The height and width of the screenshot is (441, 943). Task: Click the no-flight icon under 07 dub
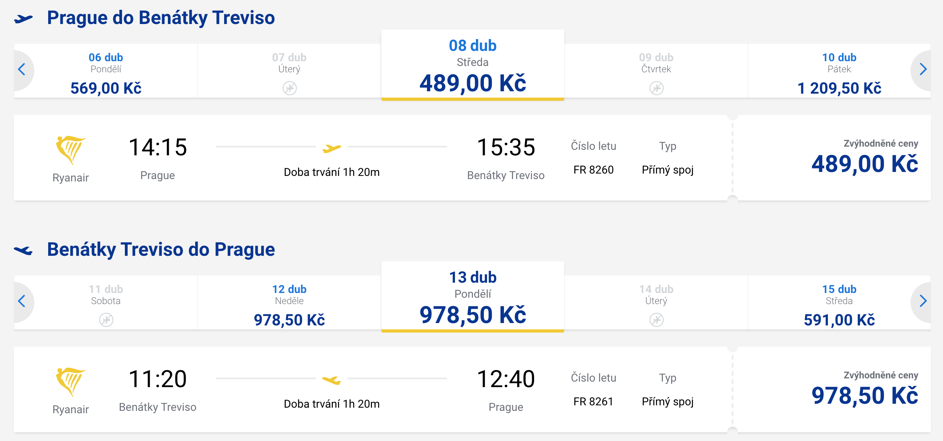[x=289, y=88]
